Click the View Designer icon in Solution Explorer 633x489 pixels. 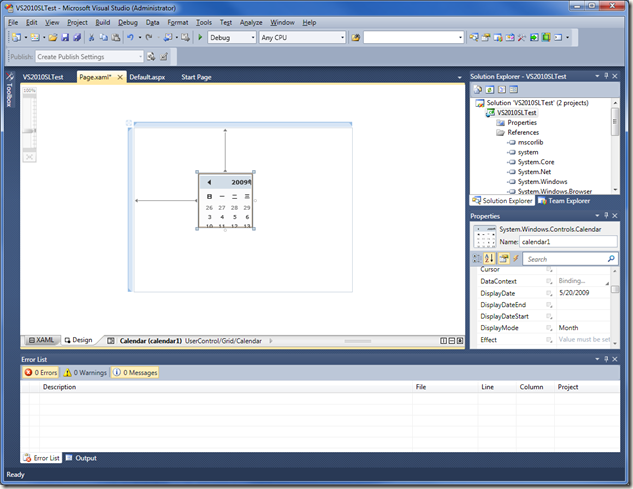[x=514, y=89]
